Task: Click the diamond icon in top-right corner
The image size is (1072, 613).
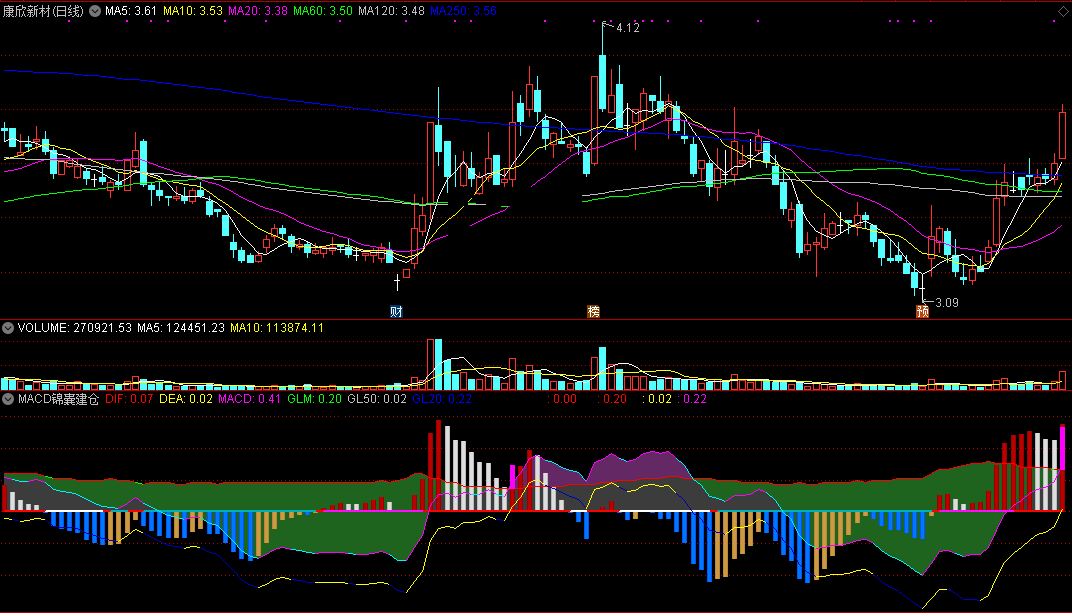Action: click(x=1064, y=12)
